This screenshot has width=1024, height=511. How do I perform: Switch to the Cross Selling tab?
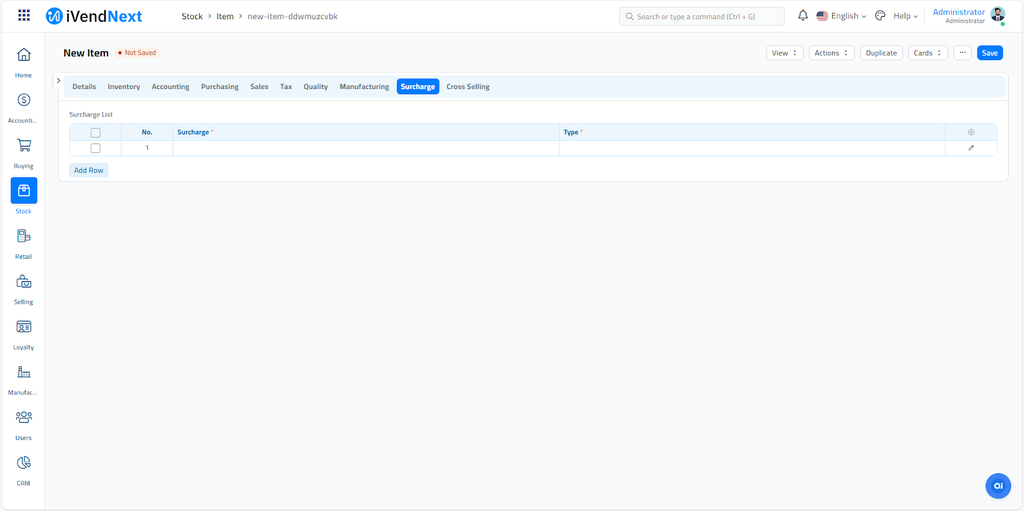click(467, 87)
